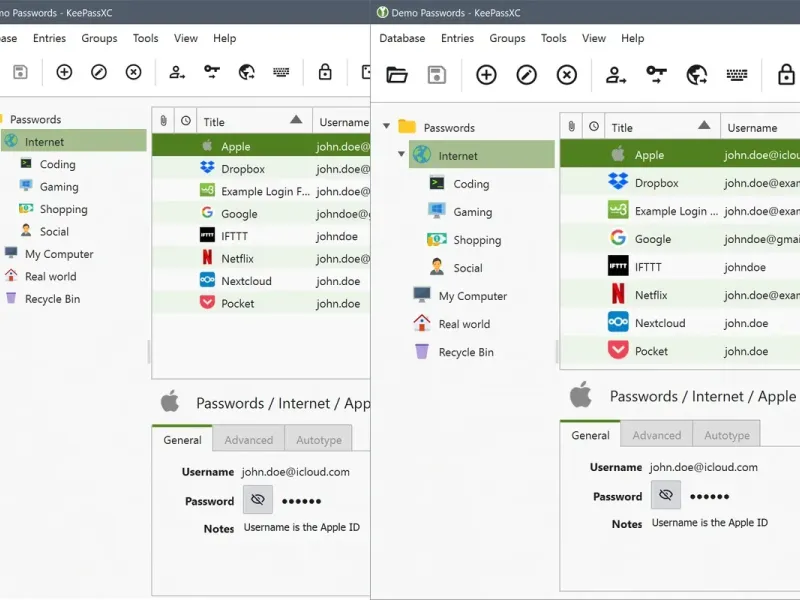Open Tools menu in left window

(x=145, y=38)
